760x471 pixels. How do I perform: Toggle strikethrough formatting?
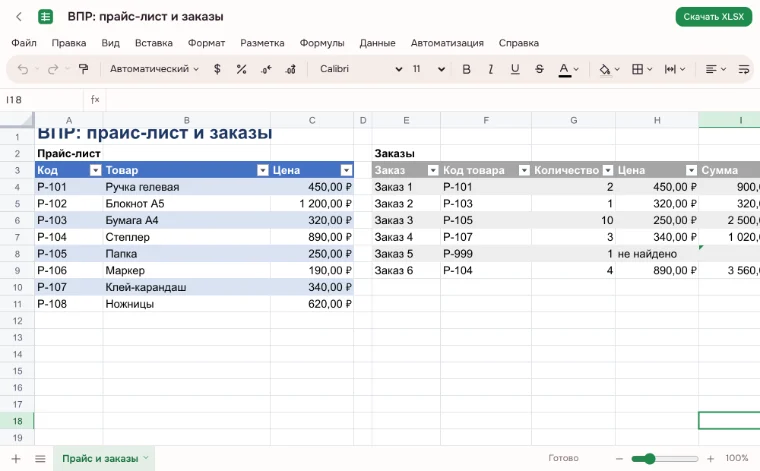[539, 69]
